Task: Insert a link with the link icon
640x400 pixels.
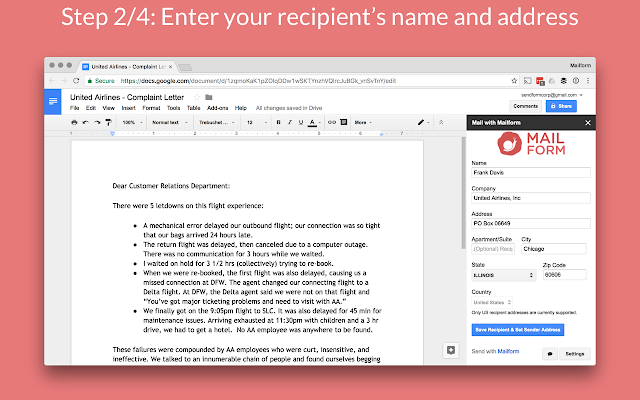Action: point(332,122)
